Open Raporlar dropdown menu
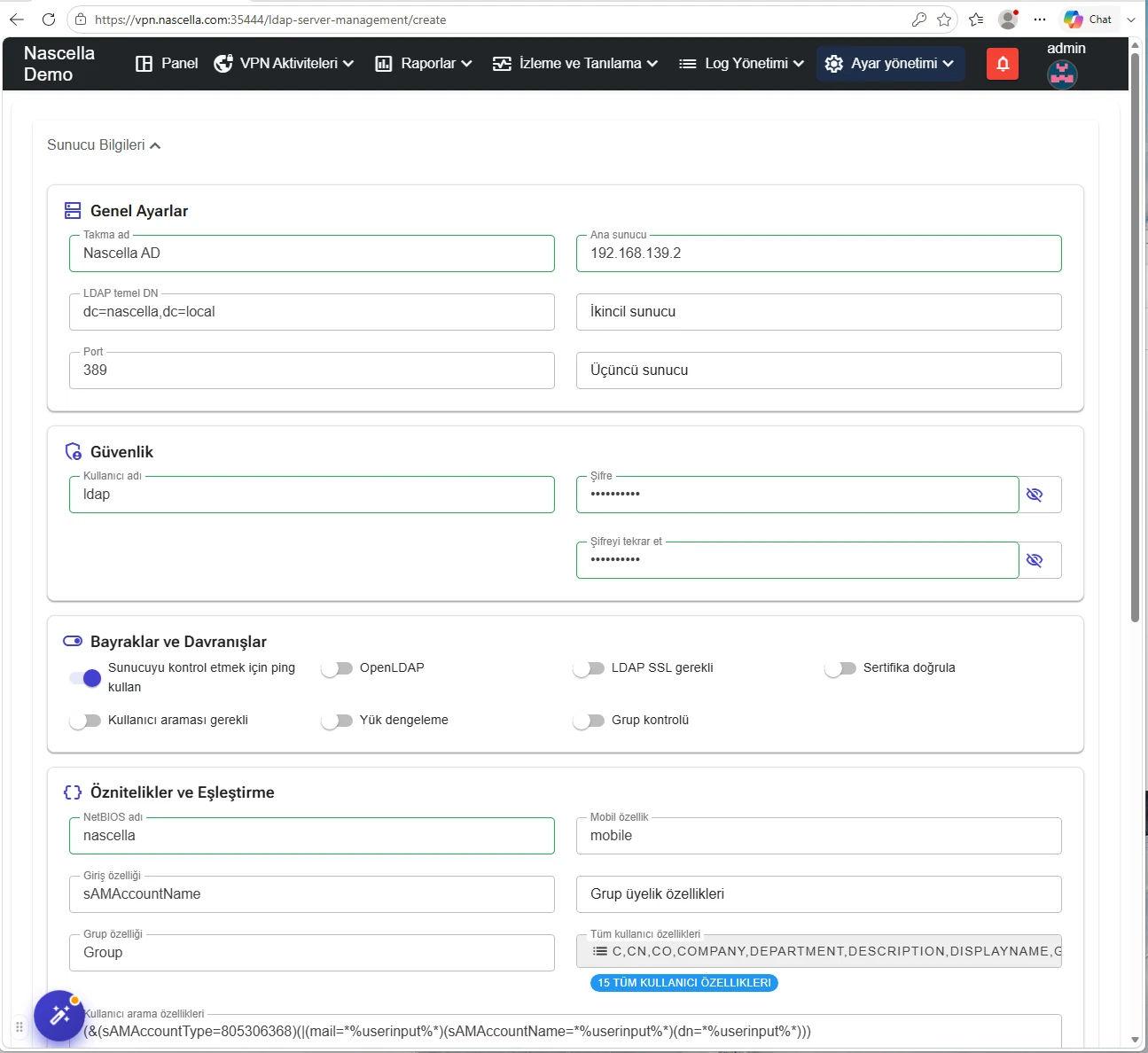 [423, 64]
